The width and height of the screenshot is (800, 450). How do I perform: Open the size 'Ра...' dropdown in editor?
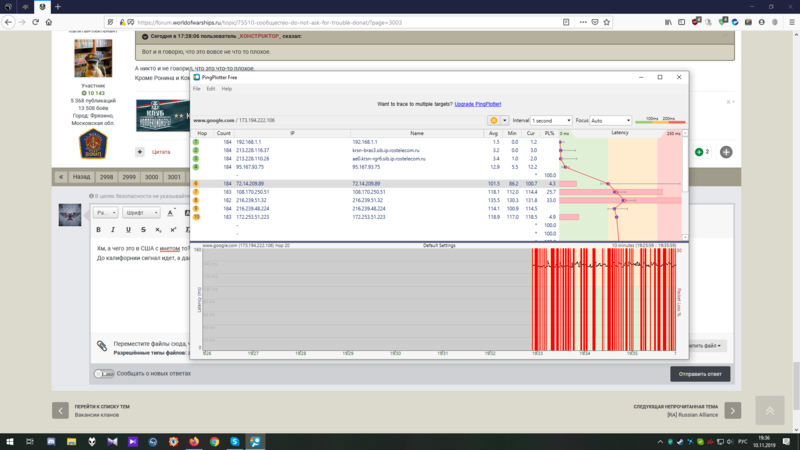point(106,213)
